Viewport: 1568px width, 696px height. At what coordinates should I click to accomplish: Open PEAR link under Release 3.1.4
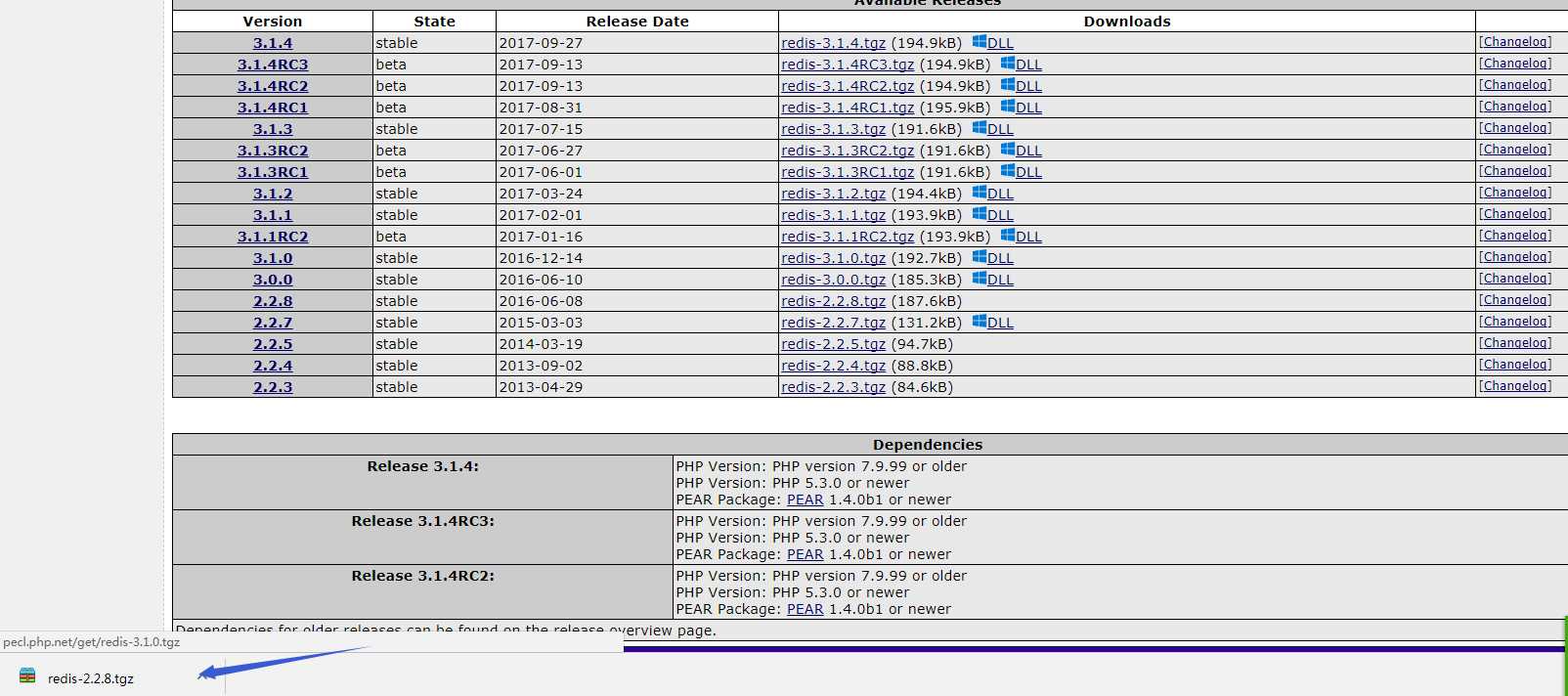point(806,500)
